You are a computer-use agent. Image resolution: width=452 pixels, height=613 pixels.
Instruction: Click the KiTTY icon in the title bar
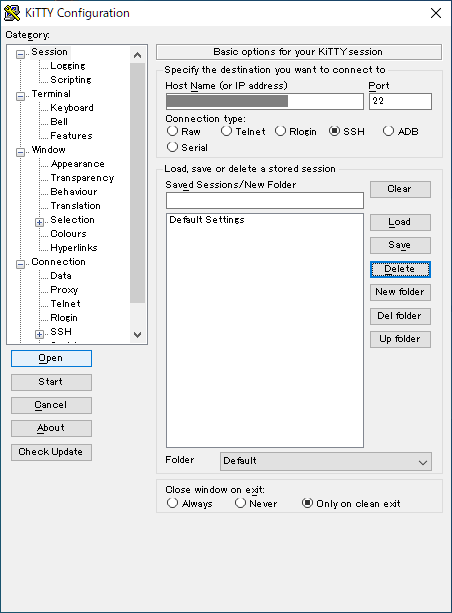(x=12, y=13)
